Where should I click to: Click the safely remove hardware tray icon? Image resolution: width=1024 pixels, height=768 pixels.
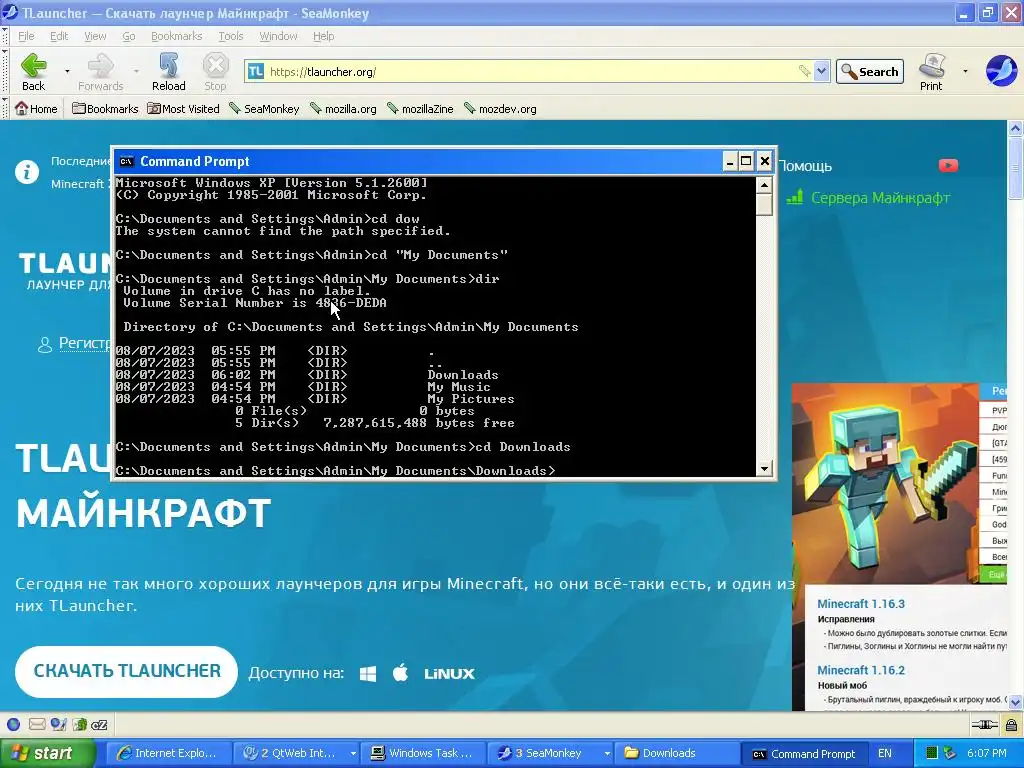click(950, 753)
